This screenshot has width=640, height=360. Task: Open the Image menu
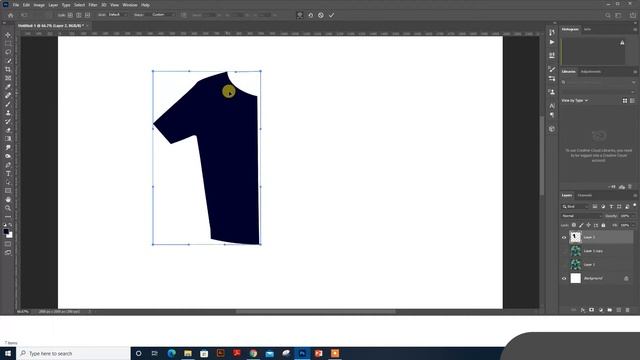[x=39, y=5]
